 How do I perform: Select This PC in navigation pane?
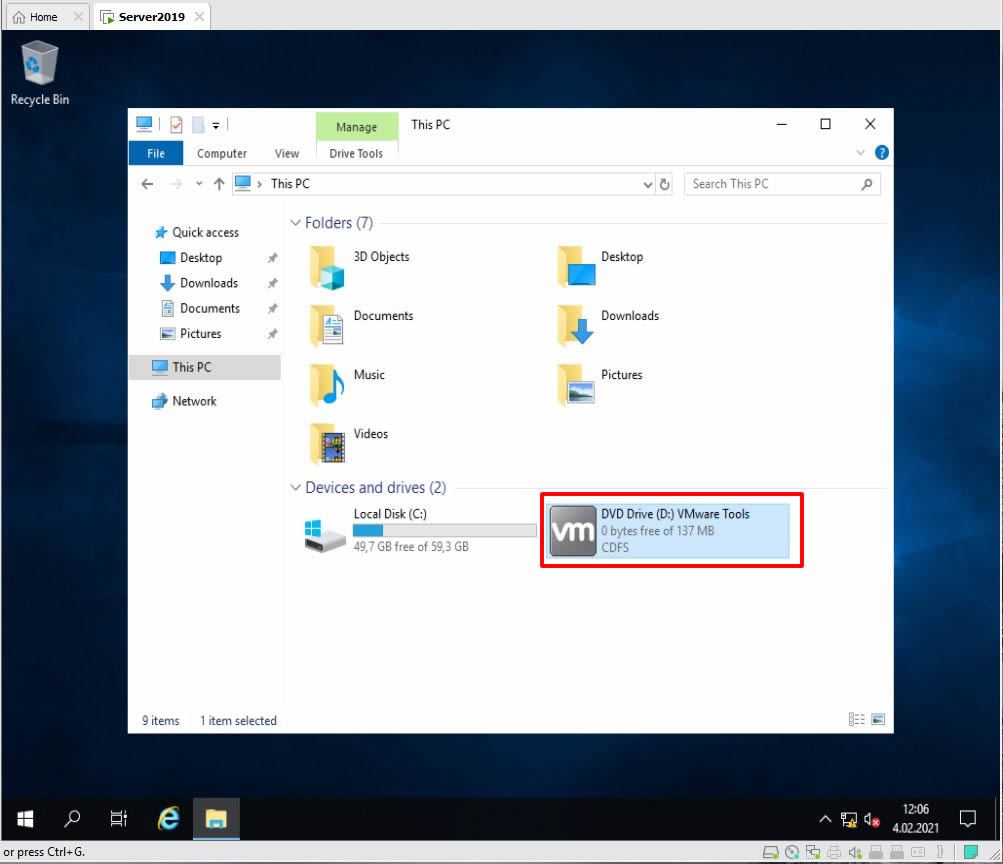(x=205, y=367)
